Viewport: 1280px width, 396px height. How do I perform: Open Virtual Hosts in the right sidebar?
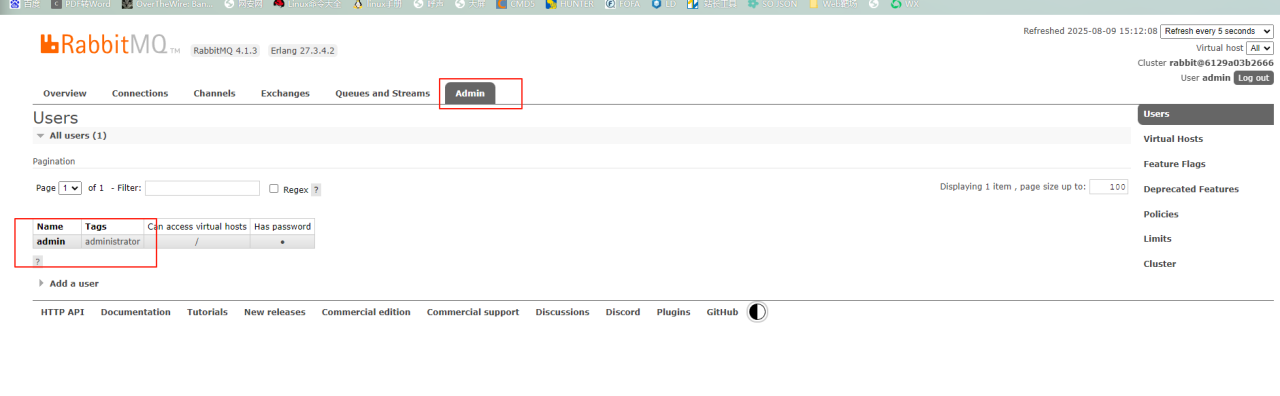tap(1173, 139)
